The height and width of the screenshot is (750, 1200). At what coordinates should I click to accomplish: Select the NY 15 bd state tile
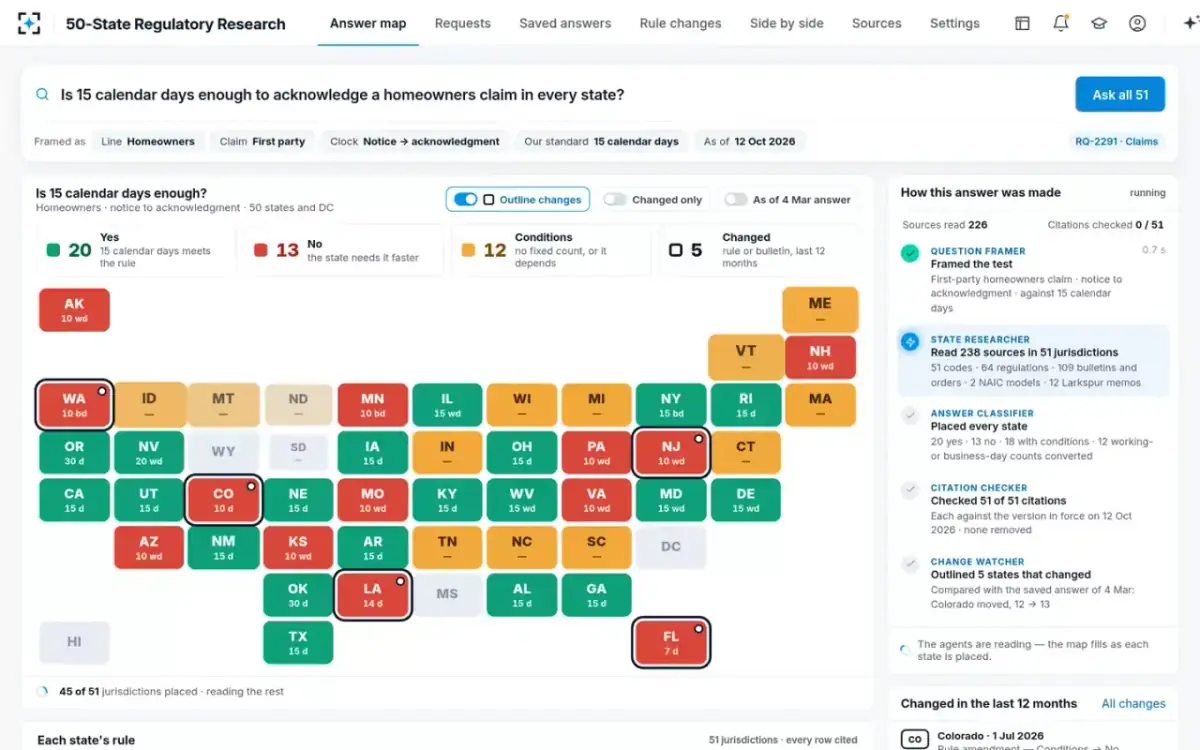pyautogui.click(x=671, y=405)
